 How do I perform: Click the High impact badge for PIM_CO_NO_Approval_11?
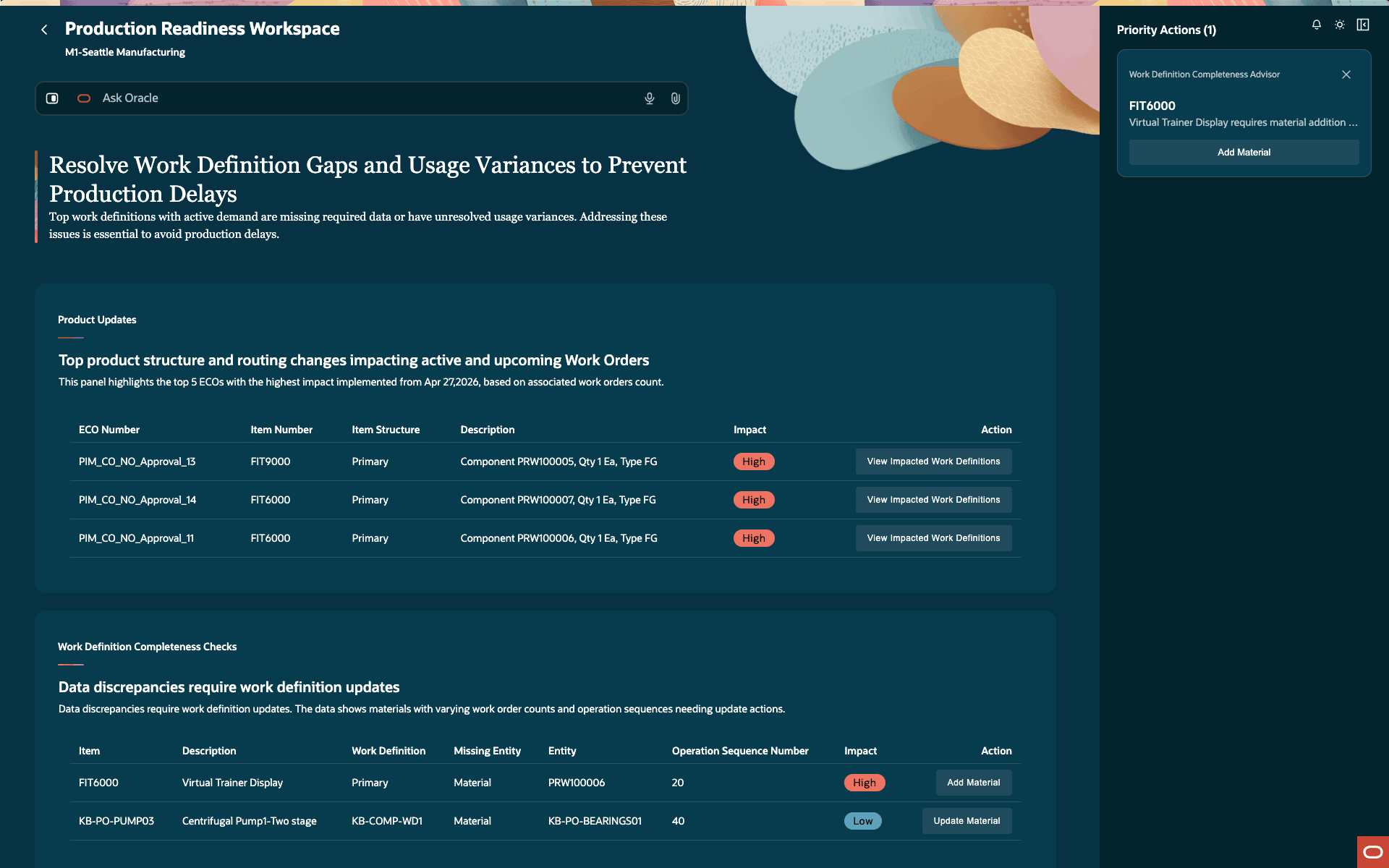pyautogui.click(x=754, y=538)
